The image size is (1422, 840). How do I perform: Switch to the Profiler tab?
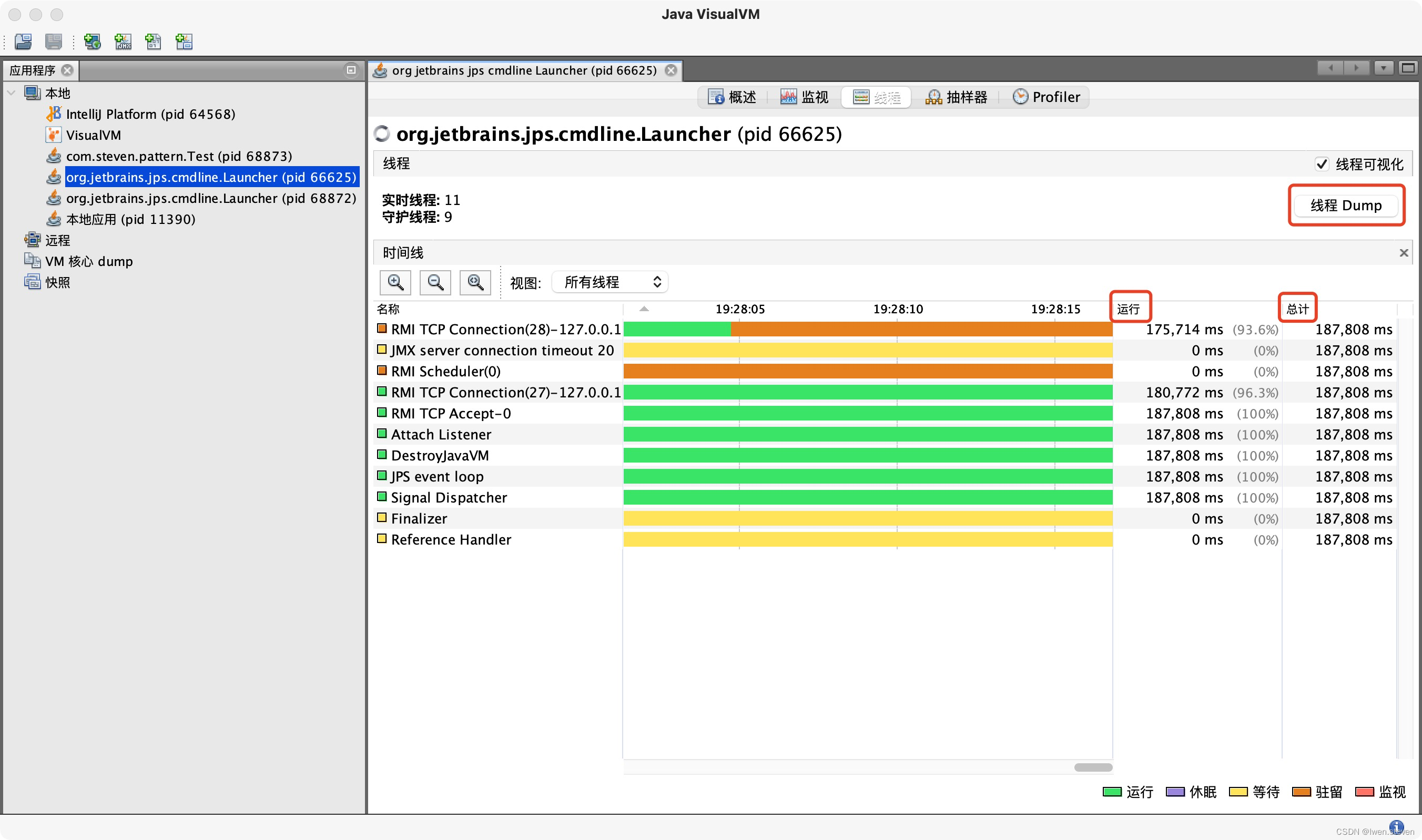(x=1047, y=97)
